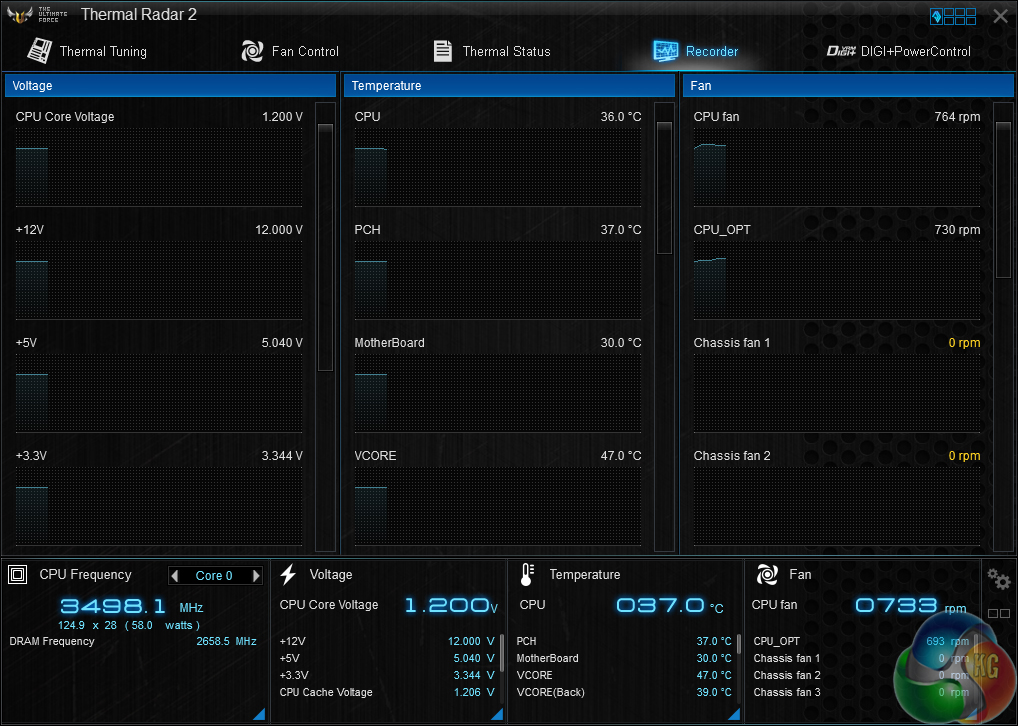Expand the Temperature panel corner triangle

click(735, 713)
